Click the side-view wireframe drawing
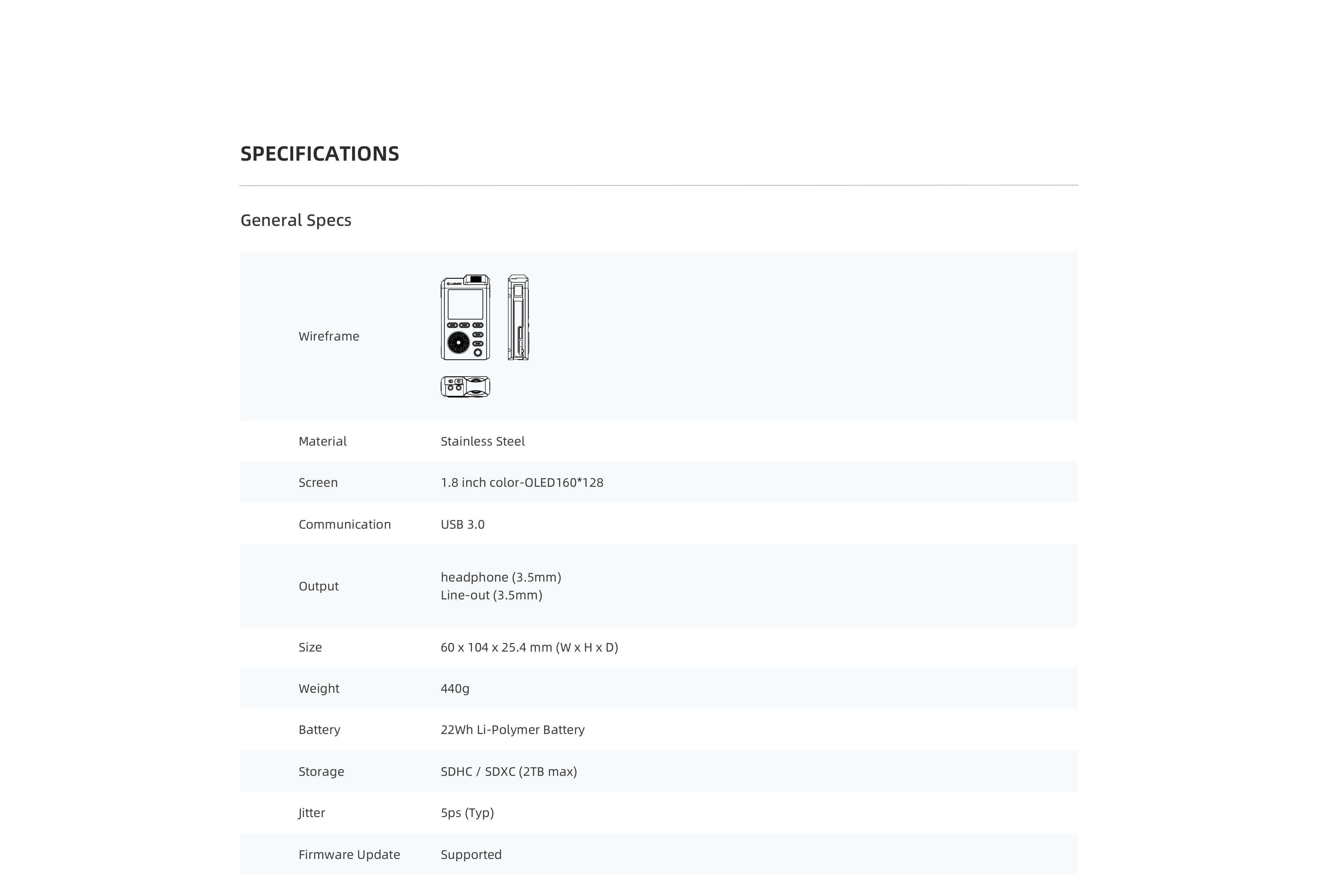 tap(518, 318)
